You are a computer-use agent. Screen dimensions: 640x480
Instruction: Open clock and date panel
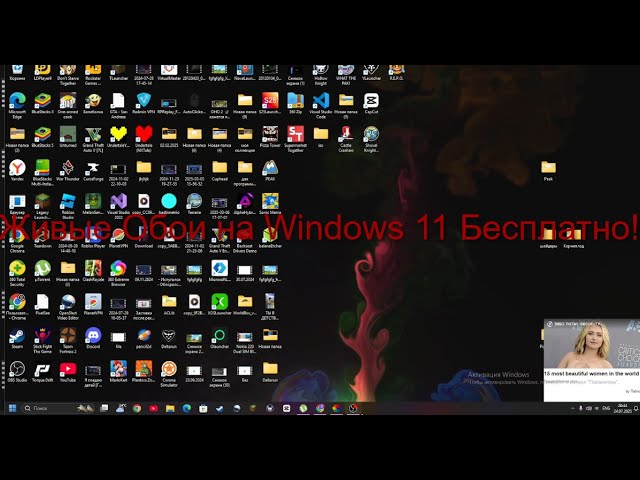click(622, 408)
